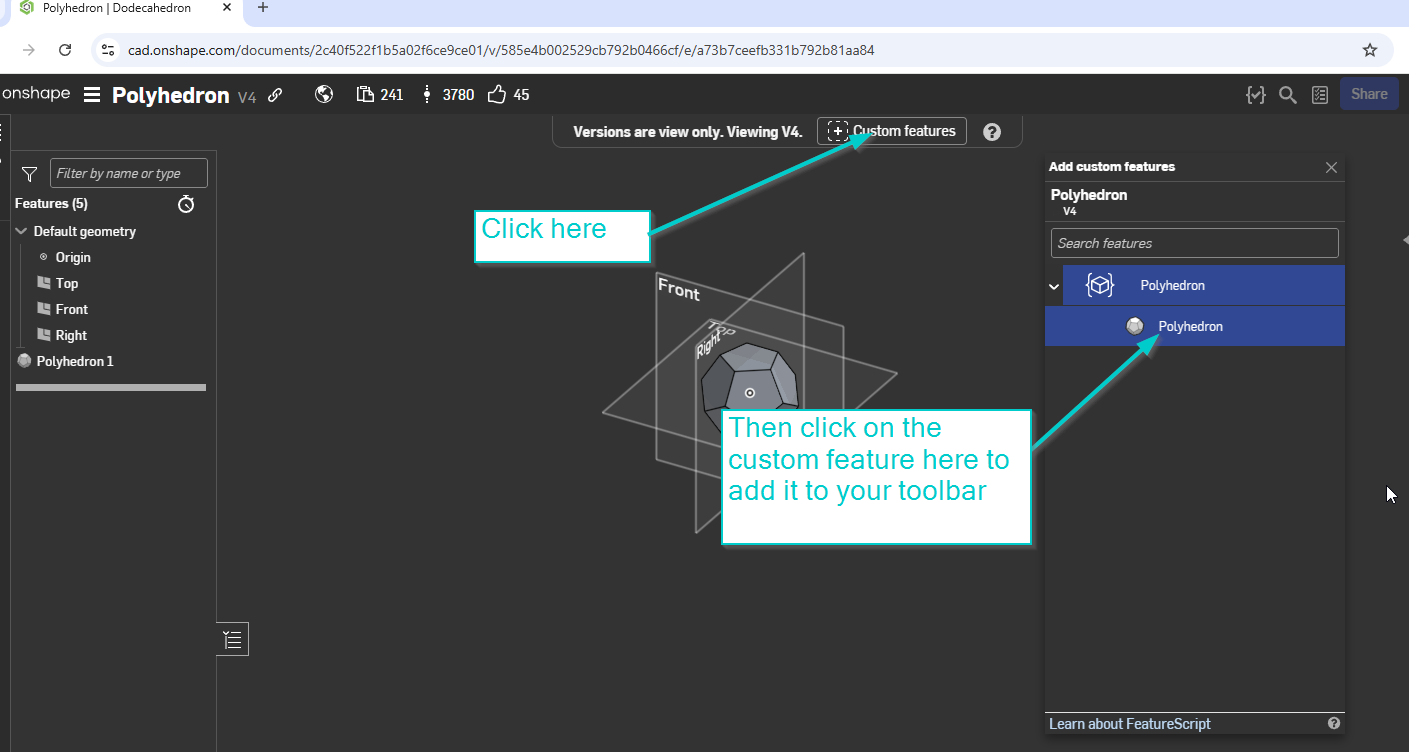Open help icon beside Learn about FeatureScript
This screenshot has width=1409, height=752.
click(x=1333, y=723)
